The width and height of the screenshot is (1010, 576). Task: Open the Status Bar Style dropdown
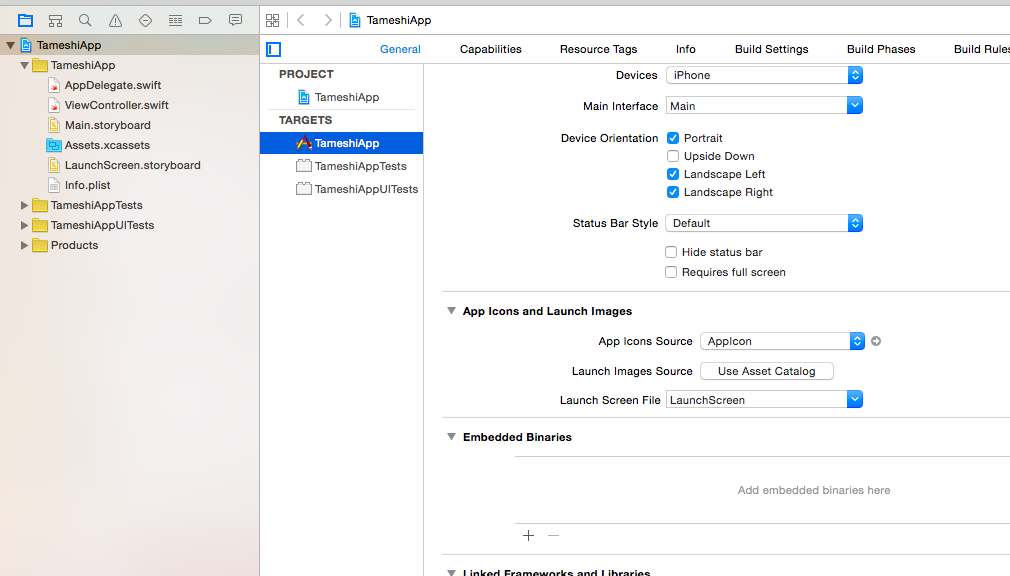click(764, 223)
